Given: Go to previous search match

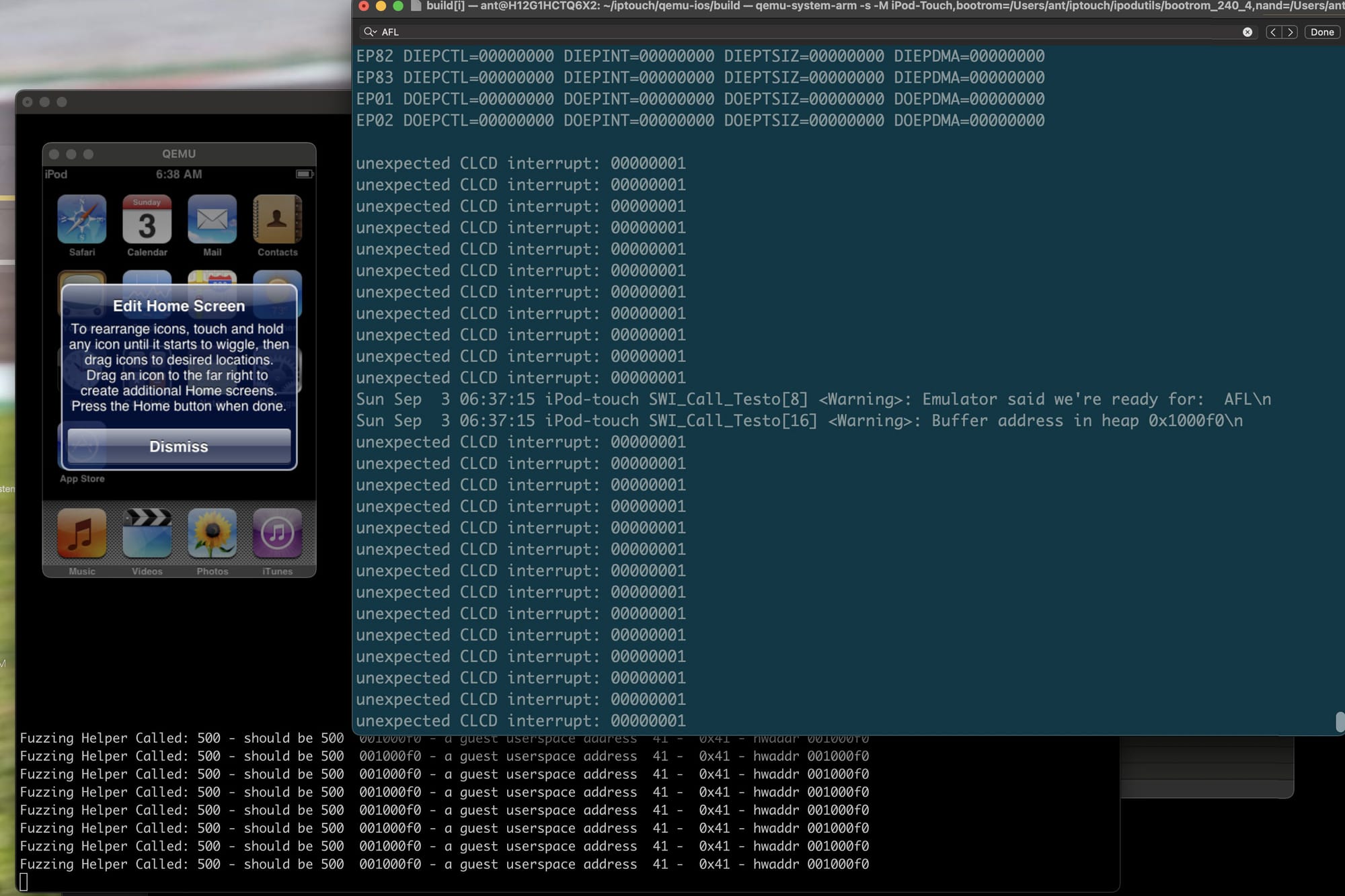Looking at the screenshot, I should 1273,32.
